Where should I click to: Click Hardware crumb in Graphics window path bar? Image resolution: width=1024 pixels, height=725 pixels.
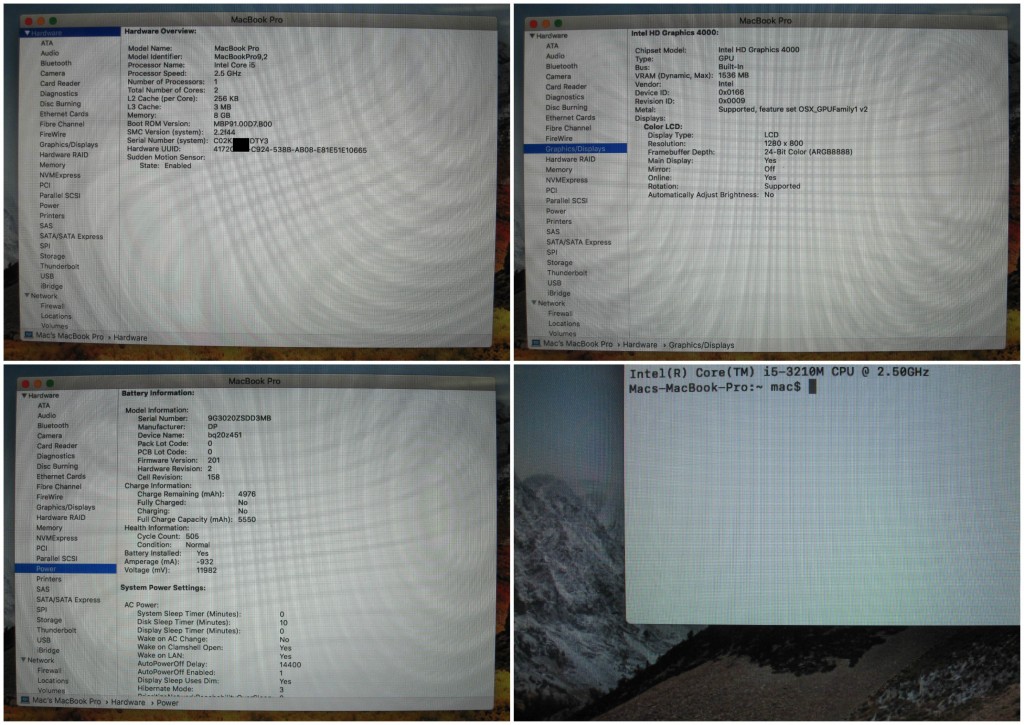point(640,344)
